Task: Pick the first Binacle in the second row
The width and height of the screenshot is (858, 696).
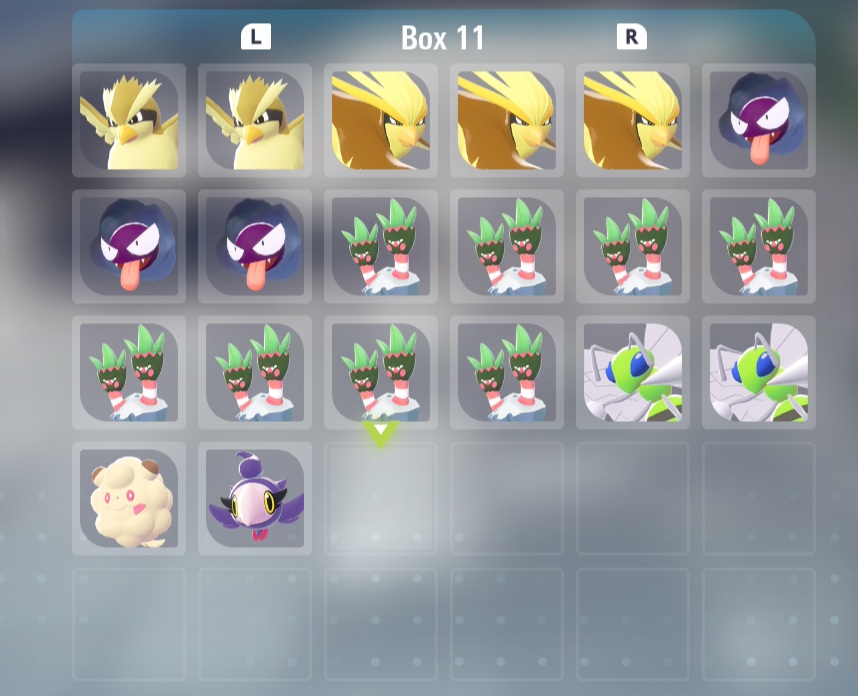Action: (381, 246)
